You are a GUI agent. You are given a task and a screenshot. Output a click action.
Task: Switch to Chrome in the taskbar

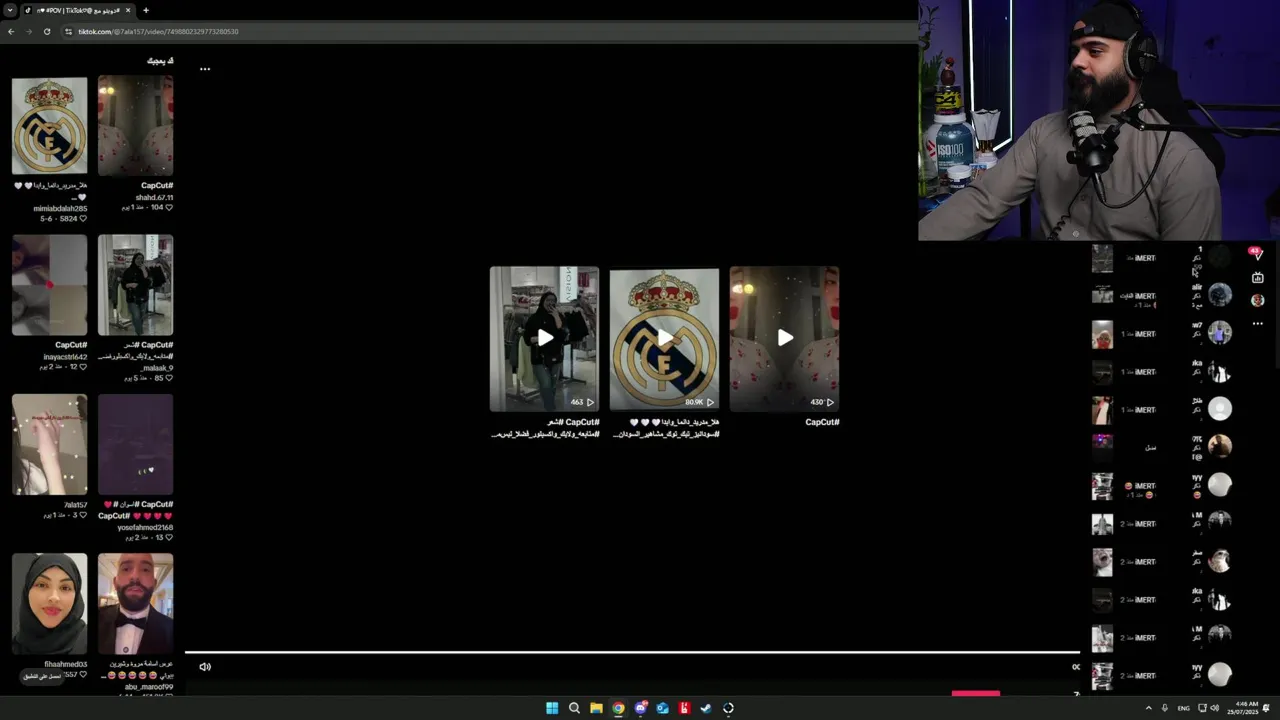pyautogui.click(x=618, y=708)
